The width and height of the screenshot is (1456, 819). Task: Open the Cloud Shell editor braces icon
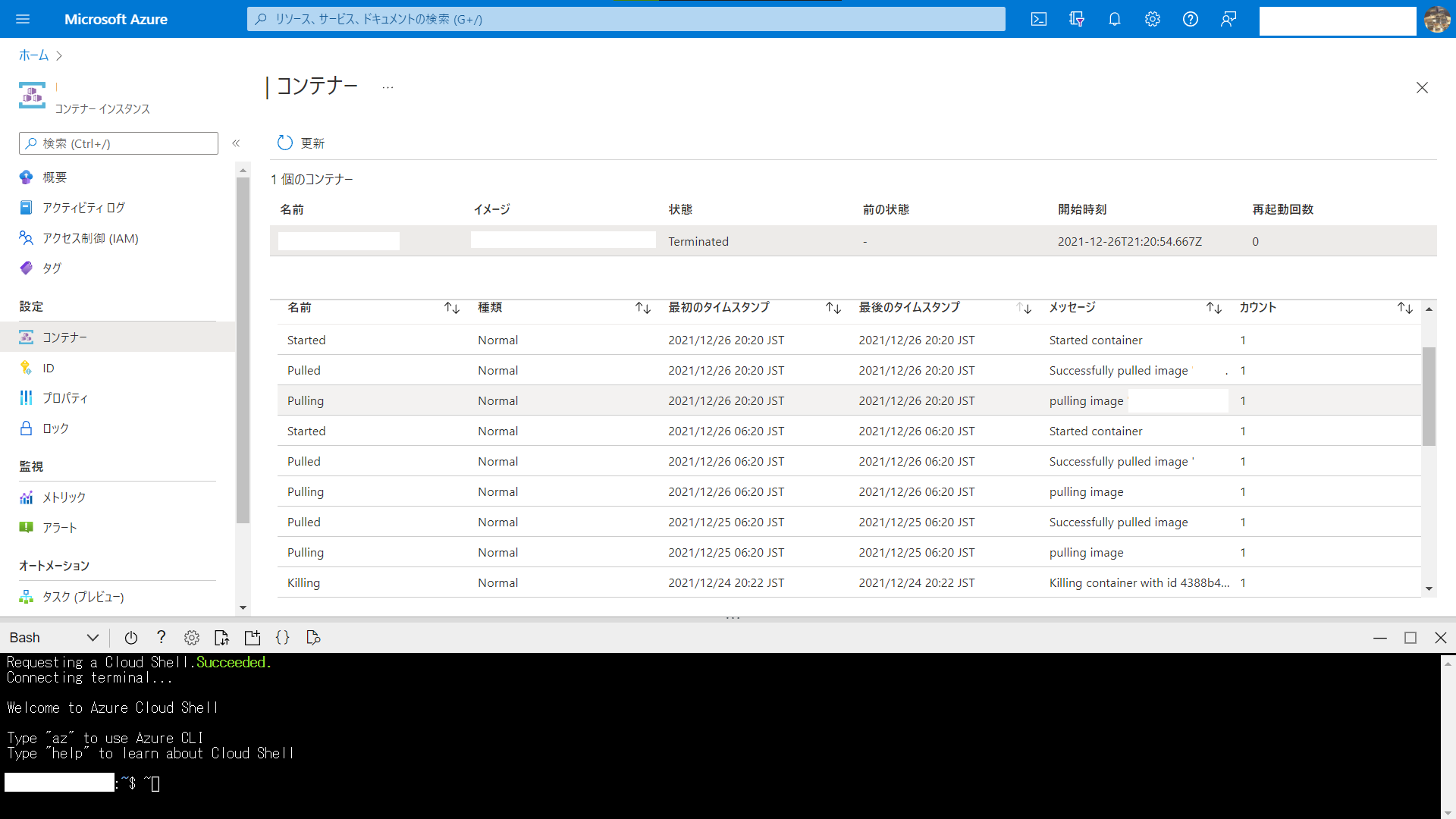pos(283,638)
